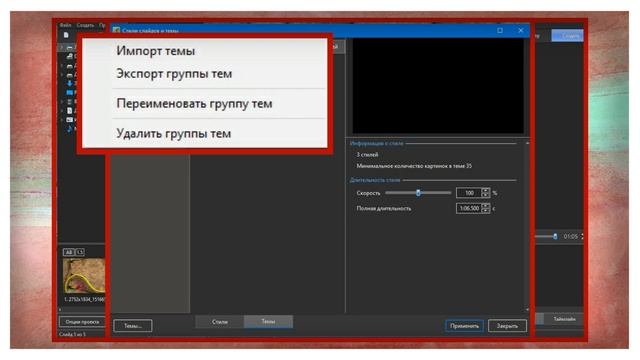Image resolution: width=640 pixels, height=360 pixels.
Task: Click the Скорость percent value field
Action: click(x=469, y=193)
